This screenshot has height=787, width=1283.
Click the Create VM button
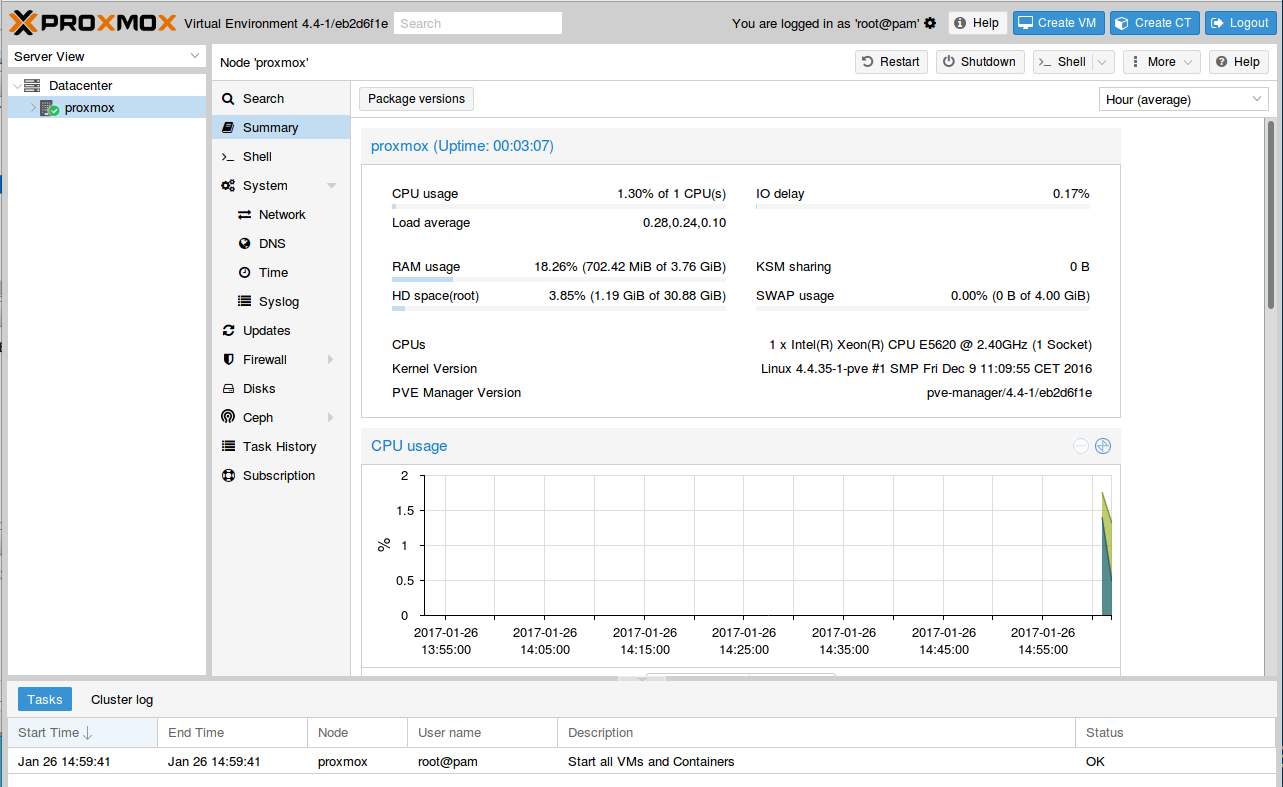[1060, 23]
